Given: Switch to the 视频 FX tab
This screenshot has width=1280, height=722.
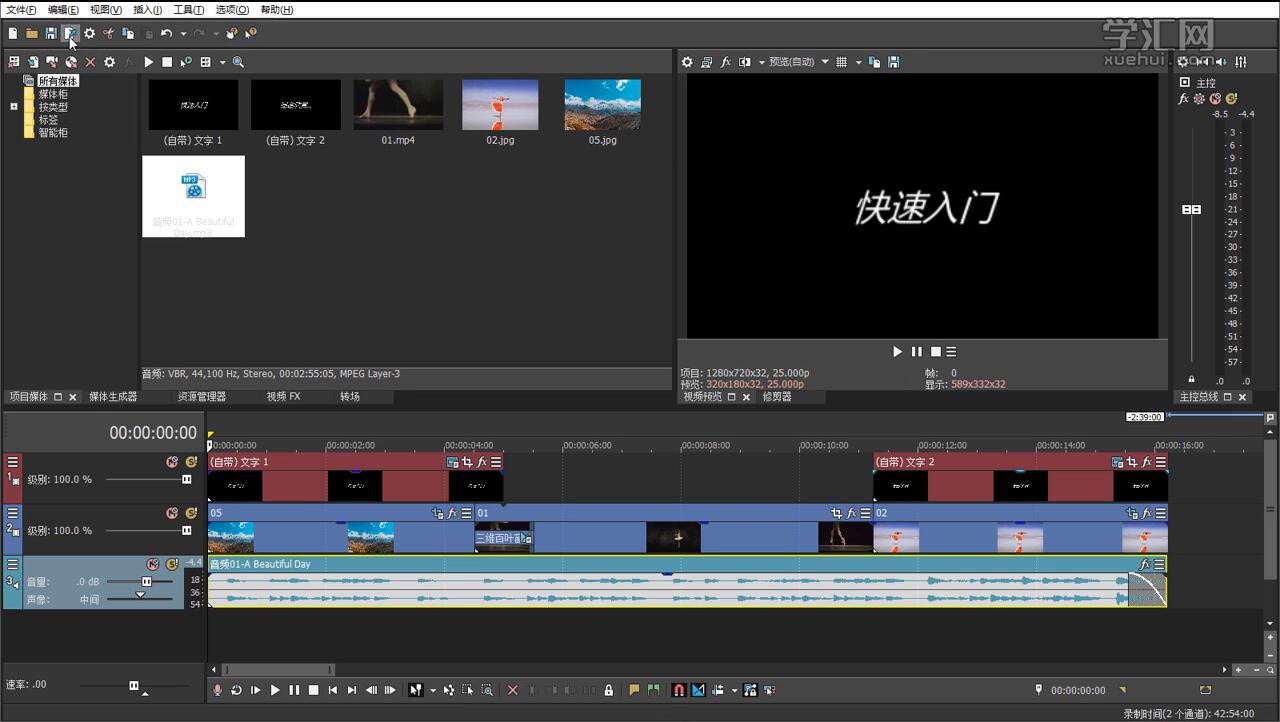Looking at the screenshot, I should click(x=283, y=397).
